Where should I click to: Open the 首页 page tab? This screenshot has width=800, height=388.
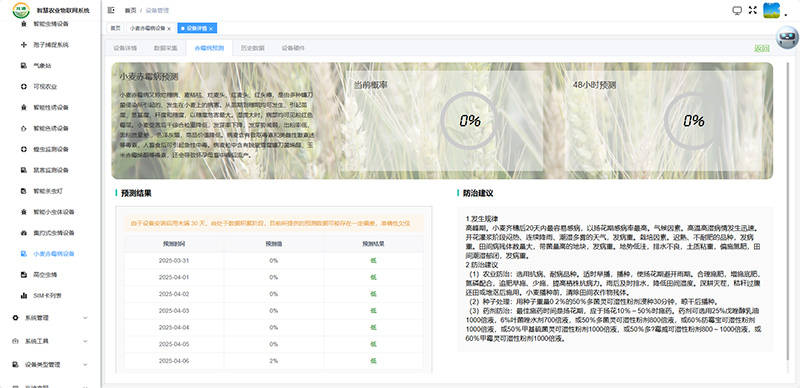pyautogui.click(x=116, y=28)
